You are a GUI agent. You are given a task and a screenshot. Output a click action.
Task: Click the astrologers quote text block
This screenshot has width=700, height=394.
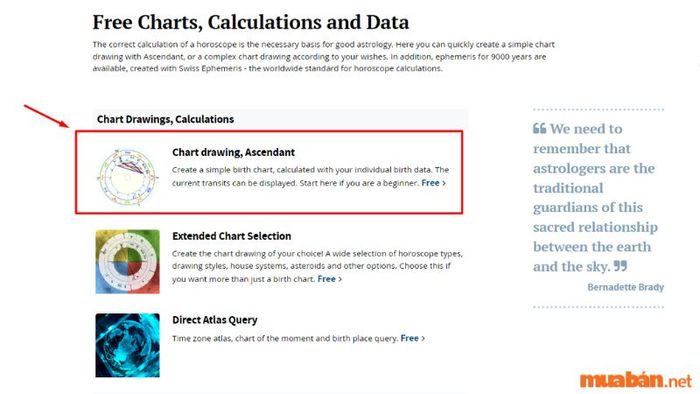click(x=595, y=198)
